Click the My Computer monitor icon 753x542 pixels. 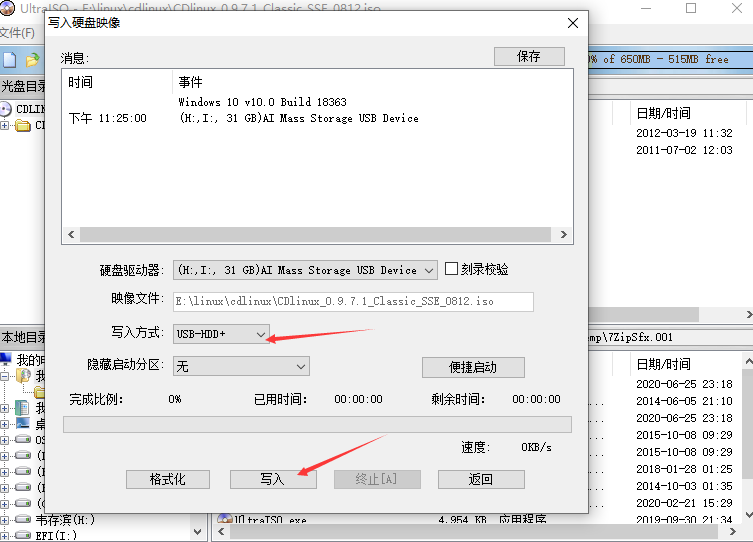(x=6, y=359)
